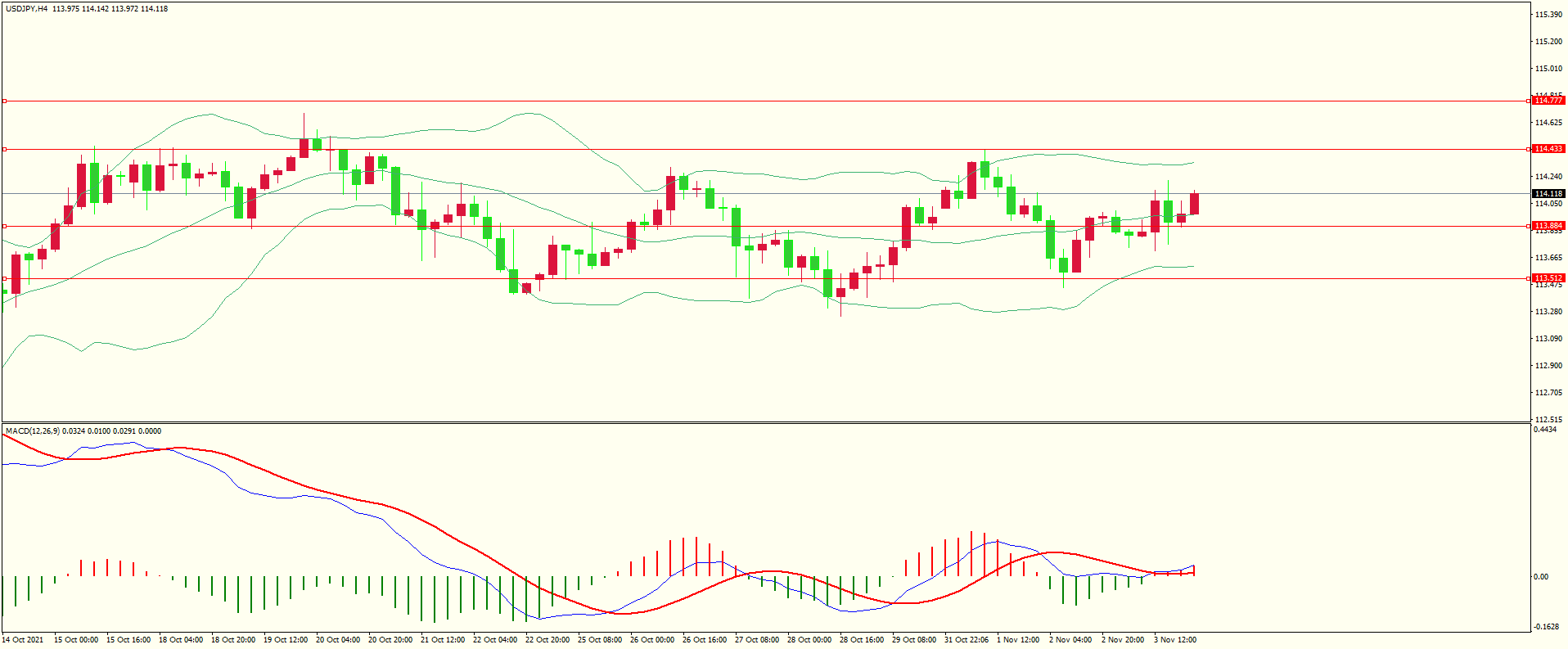Image resolution: width=1568 pixels, height=649 pixels.
Task: Click the 113.280 value on price scale
Action: [x=1548, y=312]
